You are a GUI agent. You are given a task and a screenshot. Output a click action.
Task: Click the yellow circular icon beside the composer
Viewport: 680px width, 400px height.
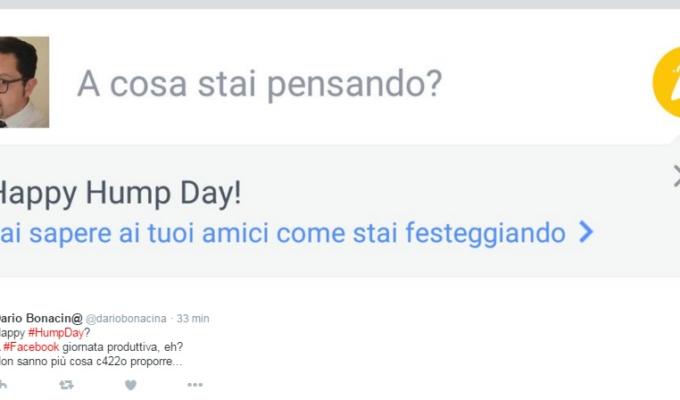pyautogui.click(x=667, y=82)
